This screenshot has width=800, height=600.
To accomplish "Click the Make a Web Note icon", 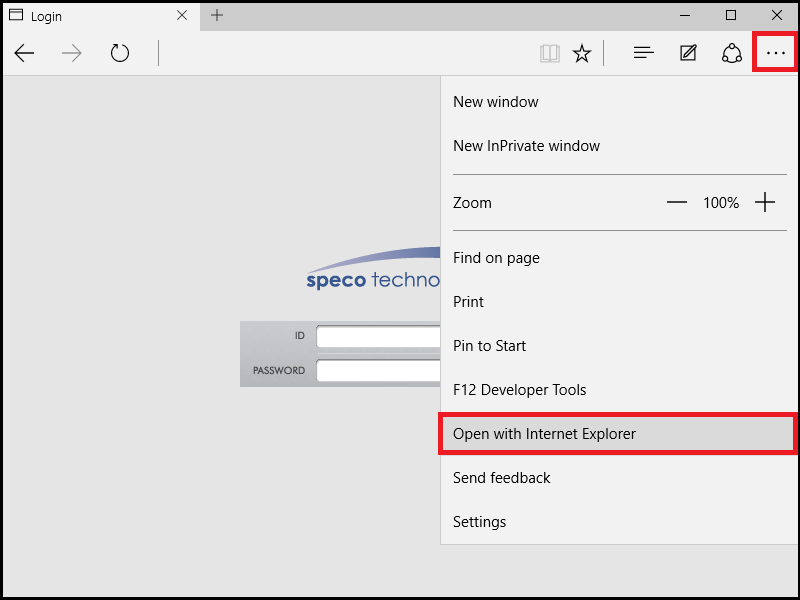I will tap(688, 53).
